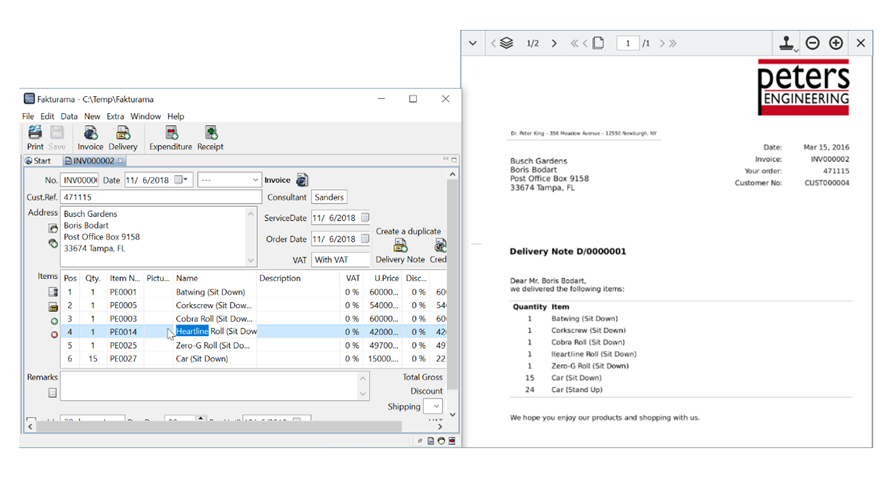Image resolution: width=891 pixels, height=478 pixels.
Task: Switch to the Start tab
Action: tap(39, 161)
